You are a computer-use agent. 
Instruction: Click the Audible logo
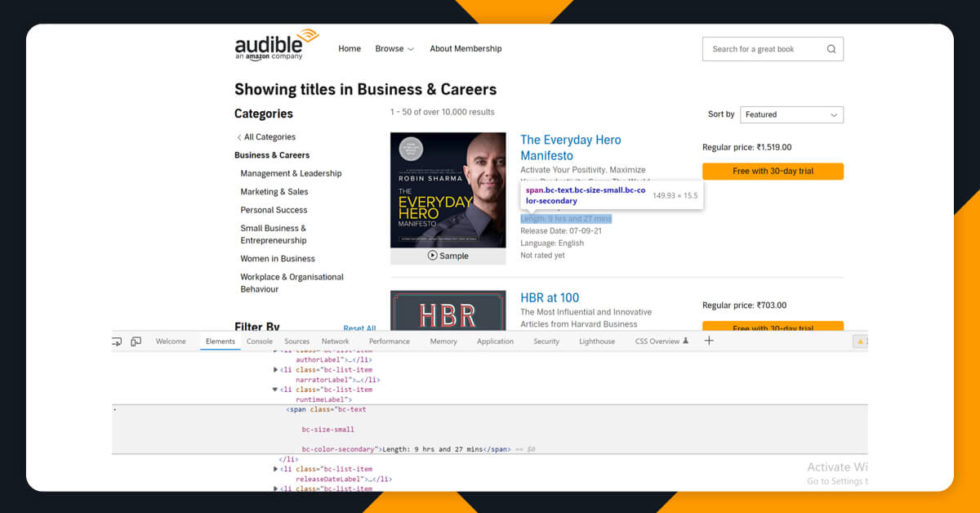tap(276, 45)
